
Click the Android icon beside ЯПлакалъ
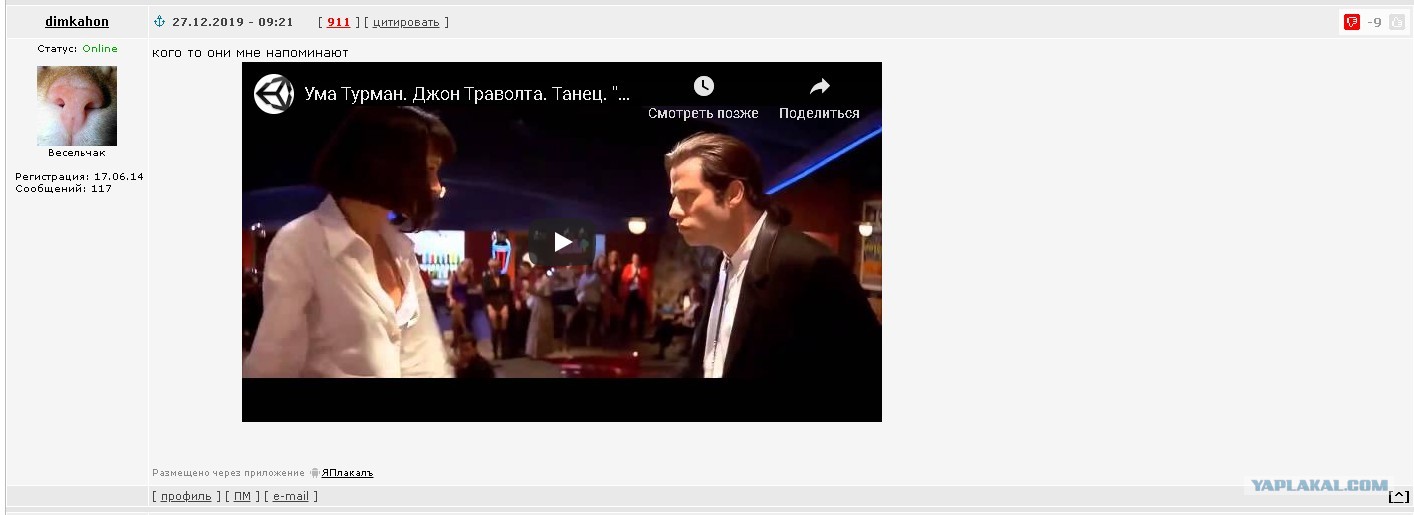tap(314, 473)
